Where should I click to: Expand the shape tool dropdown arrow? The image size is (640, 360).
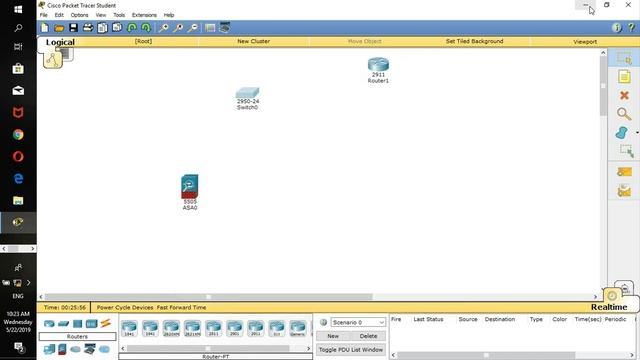click(637, 133)
